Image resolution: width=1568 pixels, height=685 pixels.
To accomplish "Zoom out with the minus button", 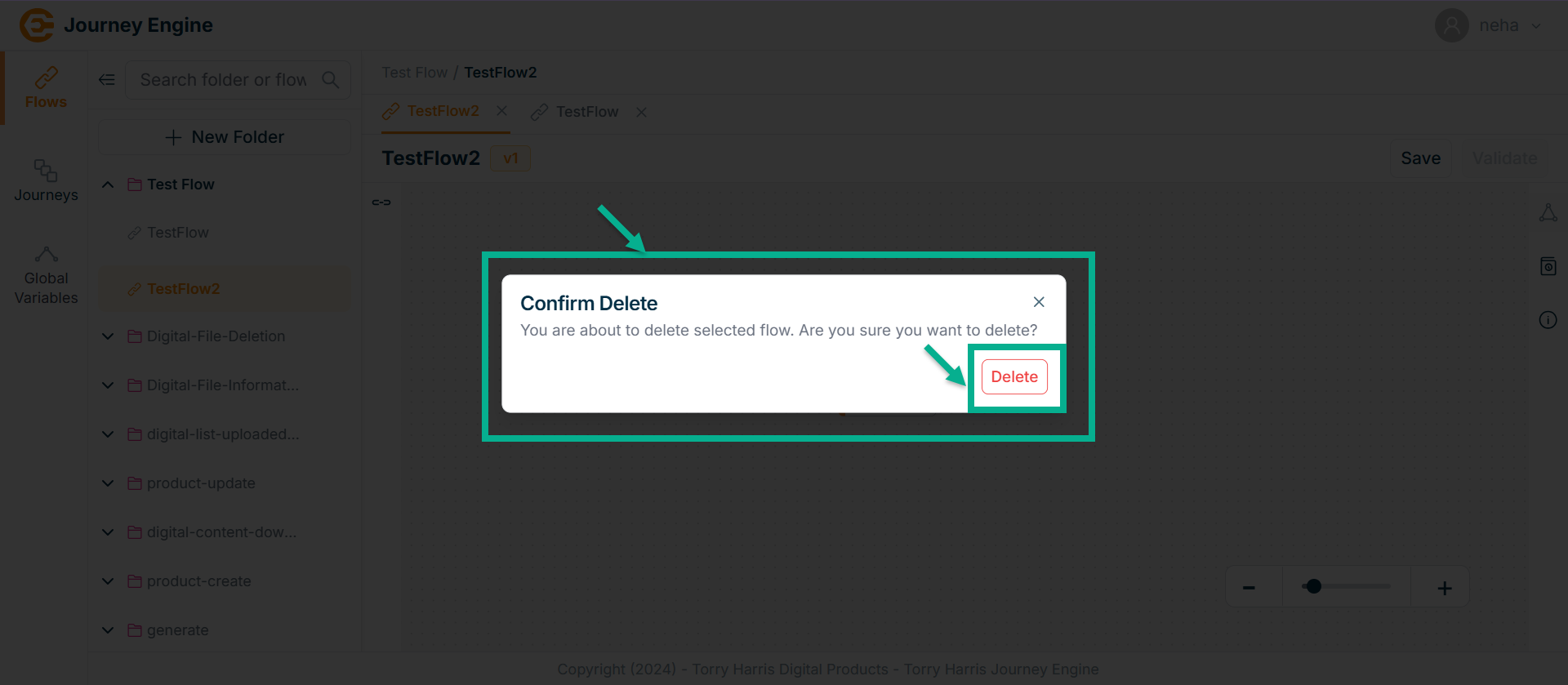I will [1249, 588].
